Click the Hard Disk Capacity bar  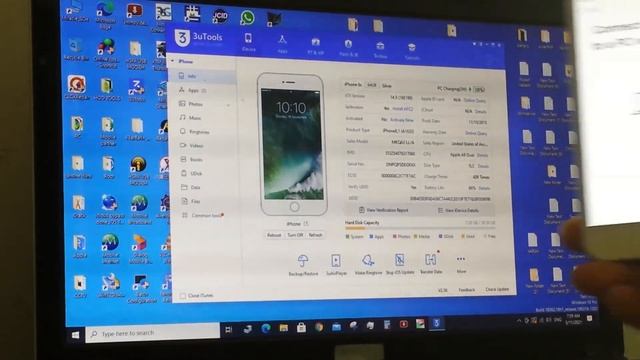point(420,229)
